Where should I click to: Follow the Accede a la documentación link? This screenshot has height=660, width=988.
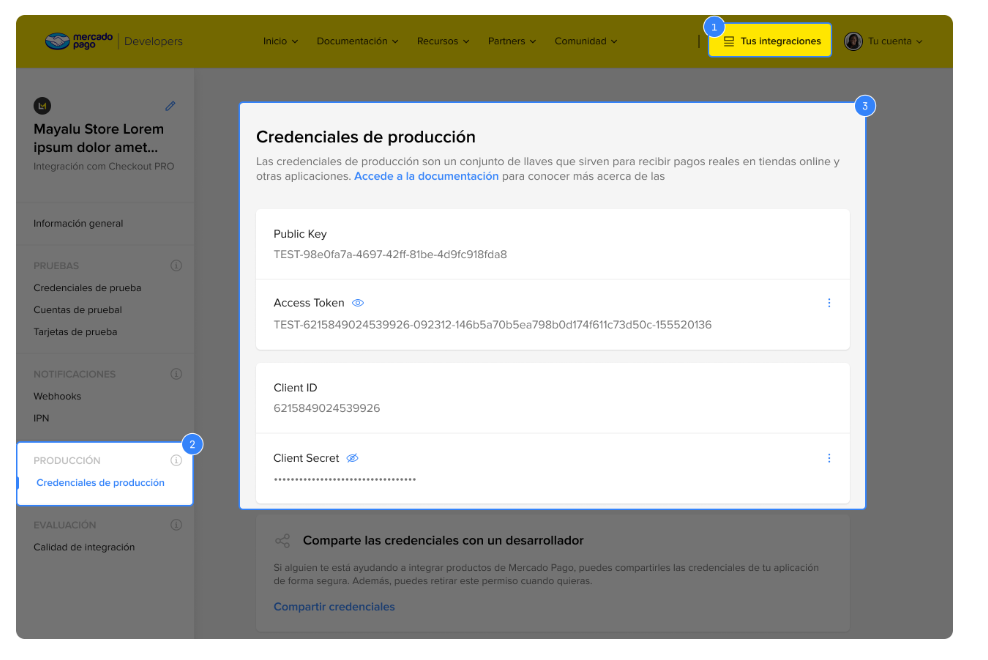(426, 177)
